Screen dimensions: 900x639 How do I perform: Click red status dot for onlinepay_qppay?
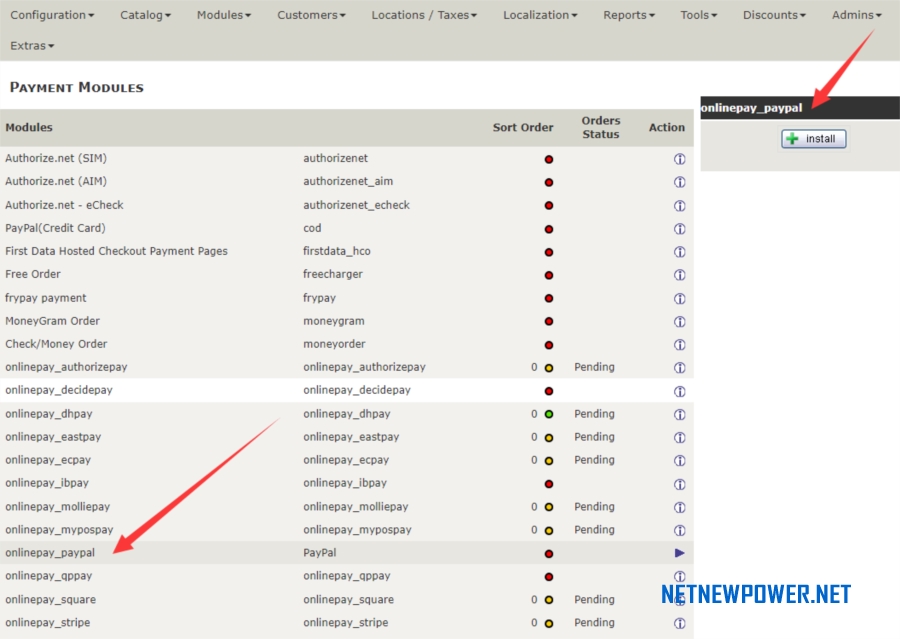[x=549, y=576]
